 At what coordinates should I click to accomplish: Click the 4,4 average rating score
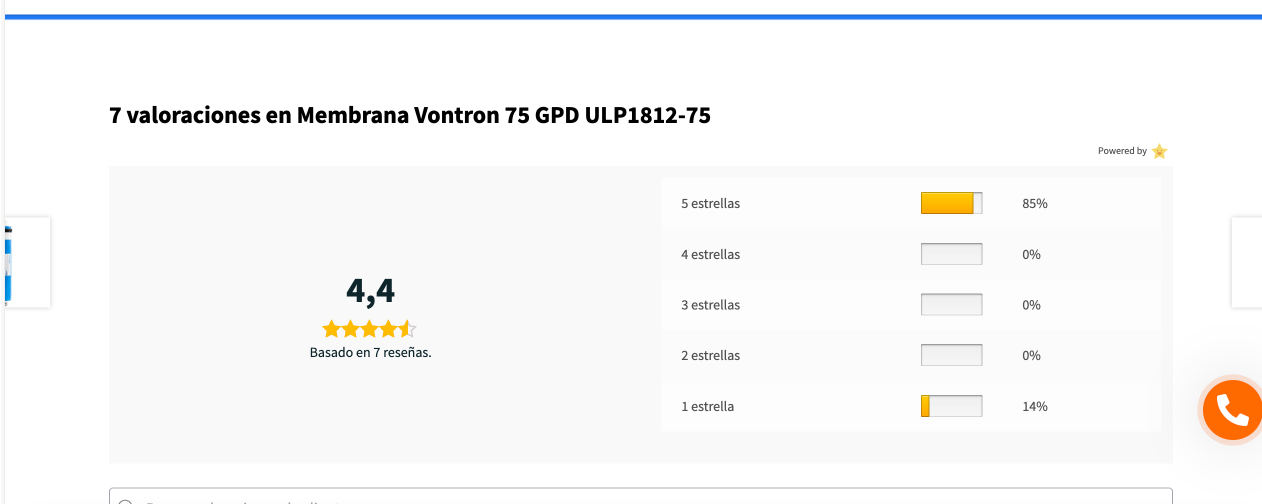(370, 291)
